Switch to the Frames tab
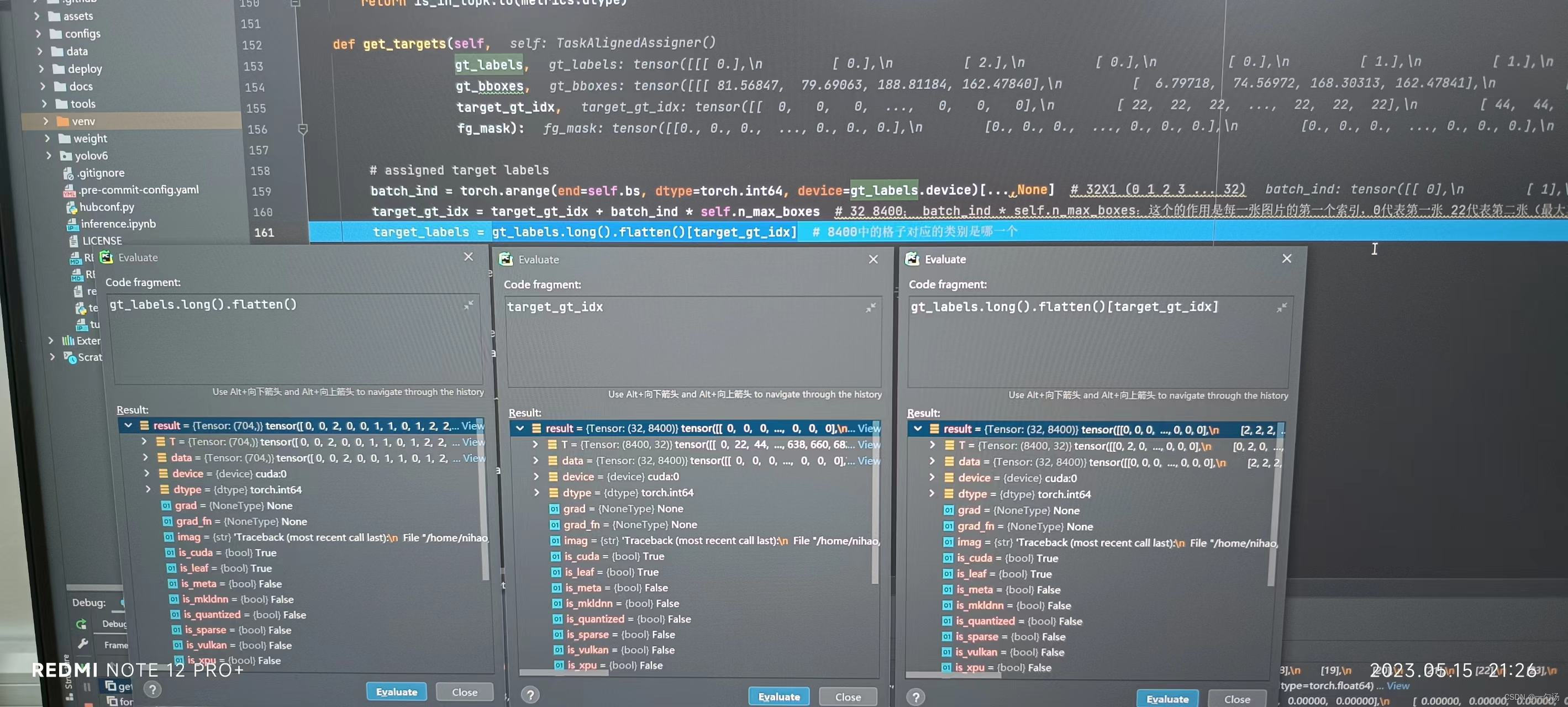Viewport: 1568px width, 707px height. tap(116, 646)
